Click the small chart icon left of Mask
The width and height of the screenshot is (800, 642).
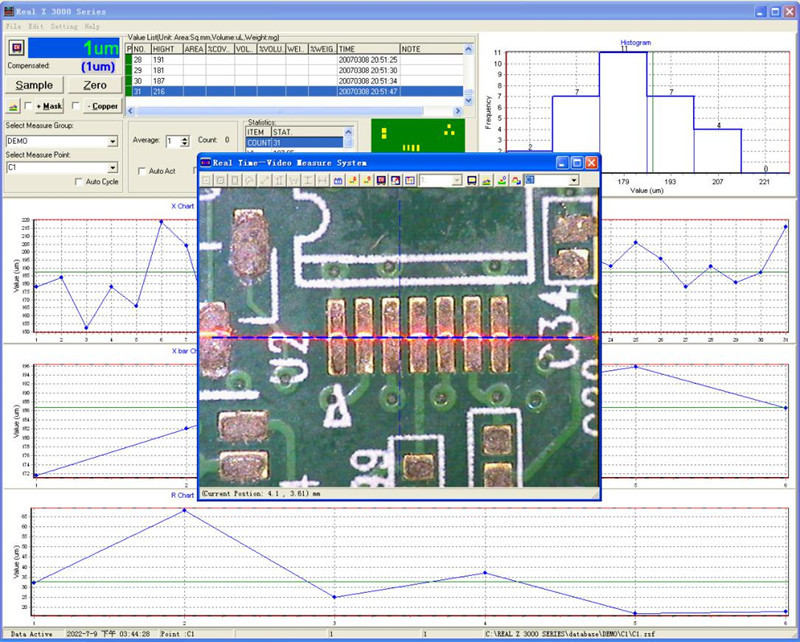click(x=13, y=105)
